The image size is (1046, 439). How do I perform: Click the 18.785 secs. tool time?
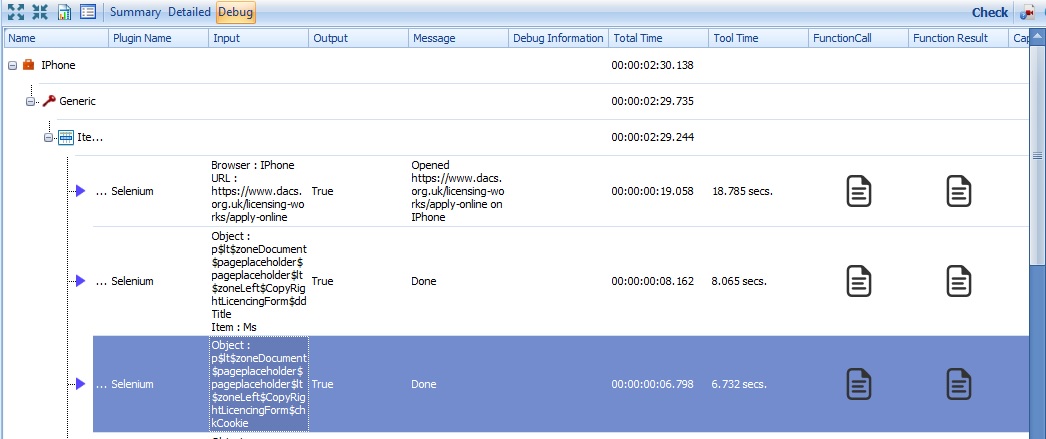pos(742,191)
